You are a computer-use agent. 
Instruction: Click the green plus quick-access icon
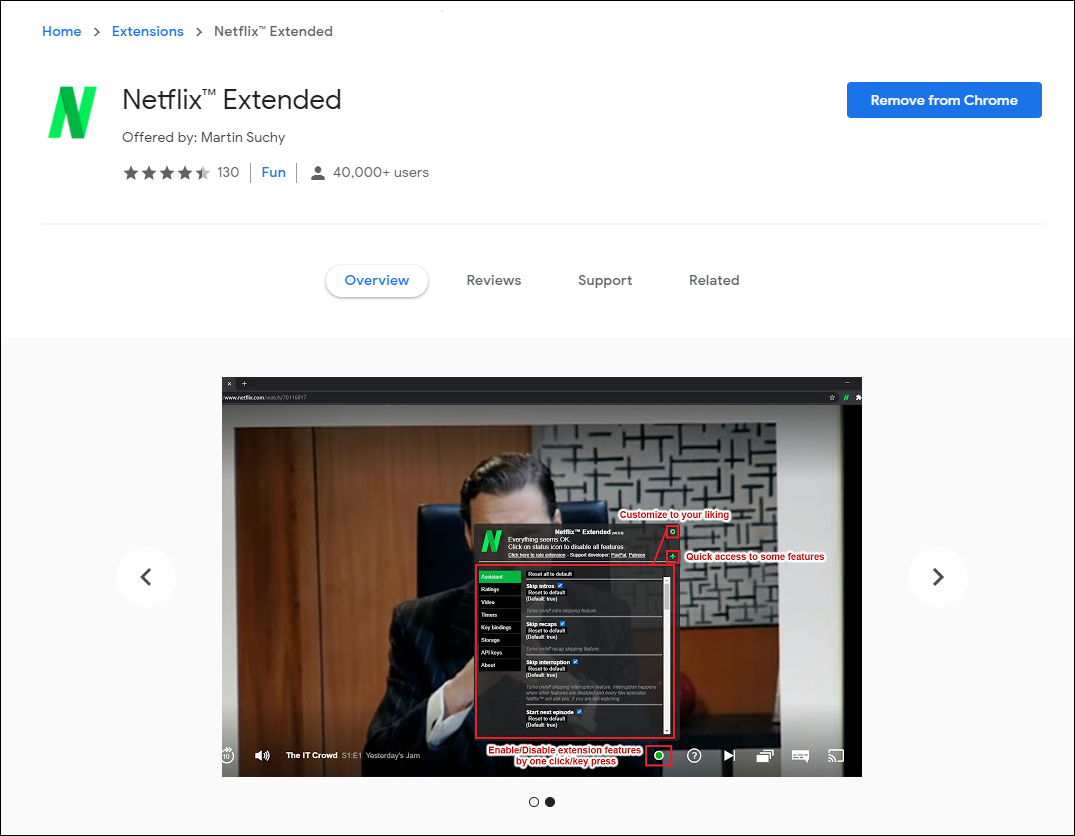pos(673,556)
